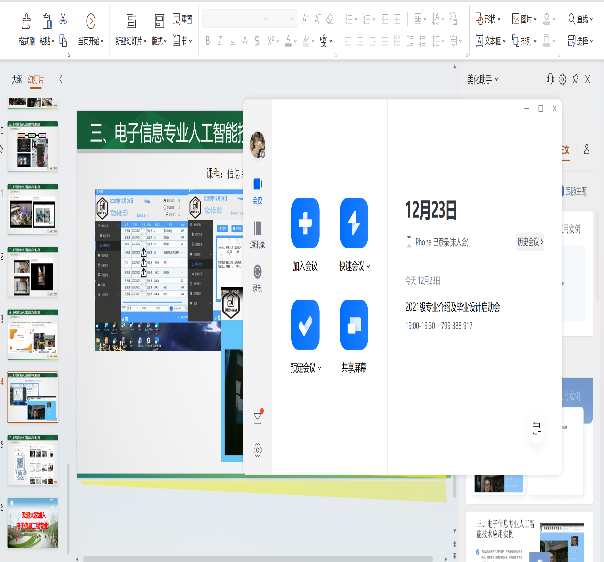Toggle italic formatting in the ribbon

(x=221, y=41)
